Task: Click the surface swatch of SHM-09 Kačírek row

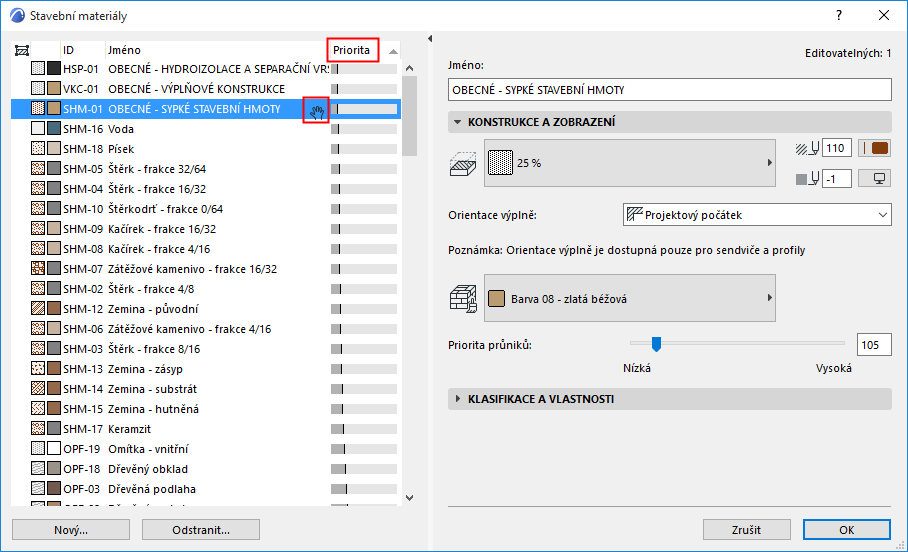Action: [54, 229]
